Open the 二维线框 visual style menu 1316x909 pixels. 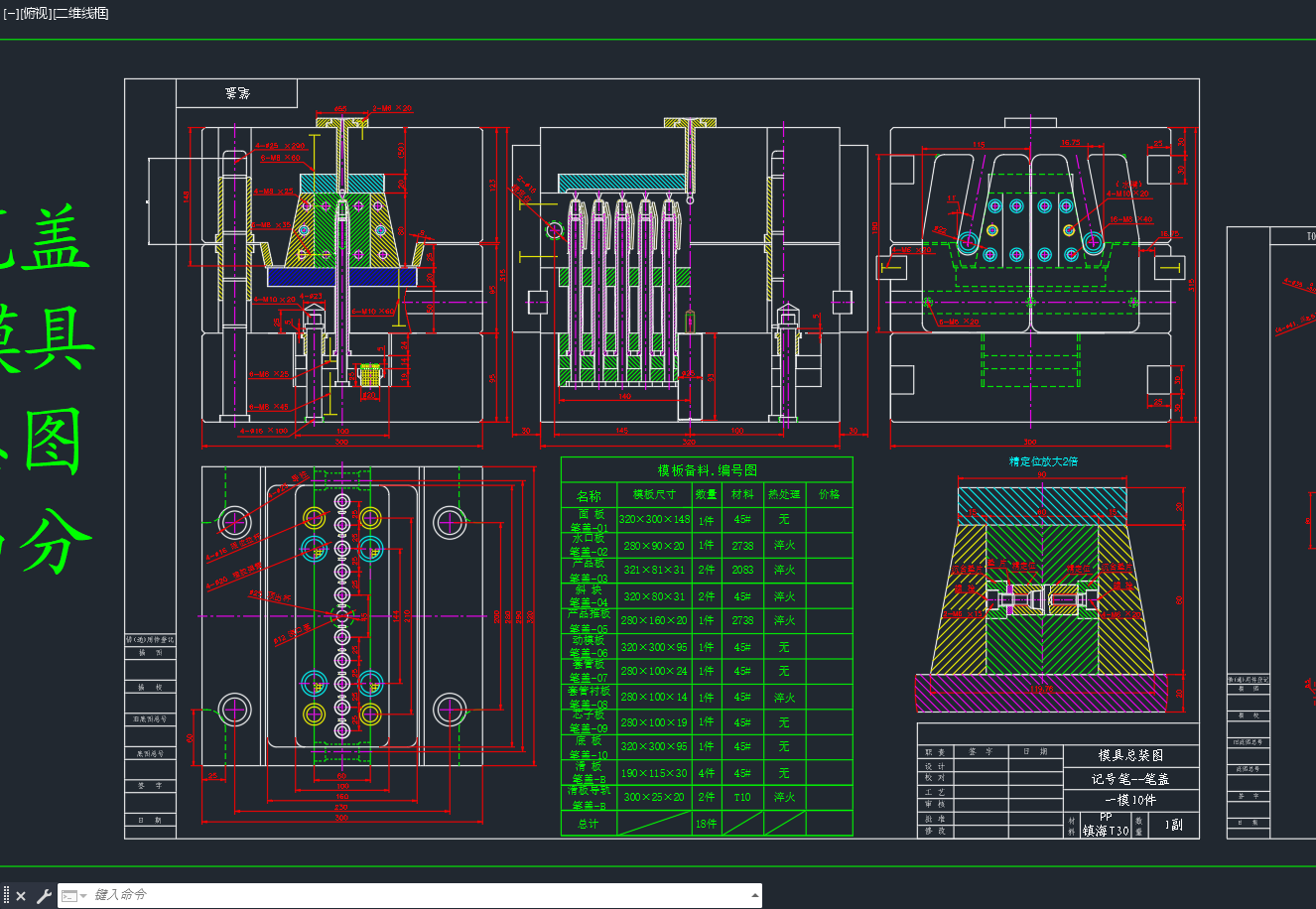[x=80, y=13]
